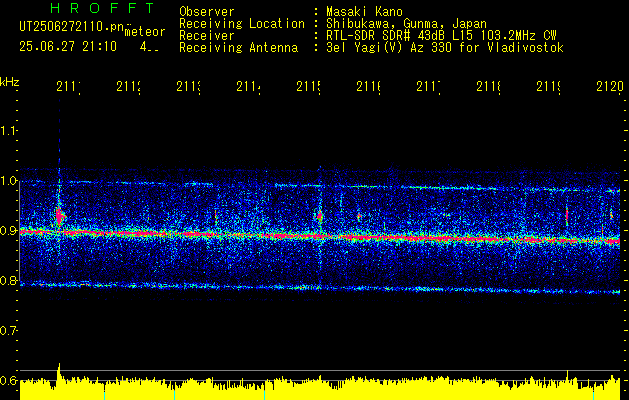This screenshot has width=629, height=400.
Task: Click the 2120 time axis label
Action: point(610,87)
